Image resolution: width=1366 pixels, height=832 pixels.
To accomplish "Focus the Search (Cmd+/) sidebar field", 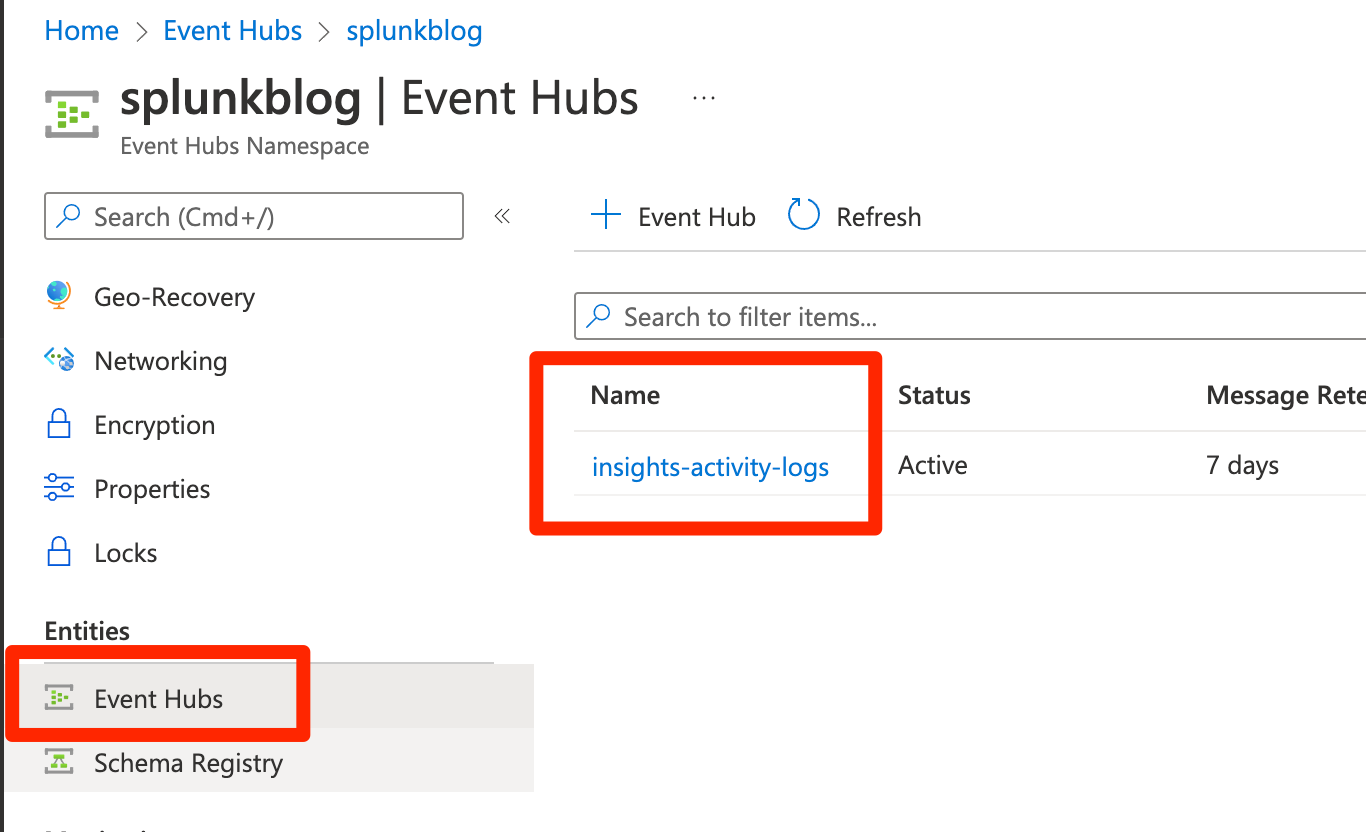I will 254,216.
